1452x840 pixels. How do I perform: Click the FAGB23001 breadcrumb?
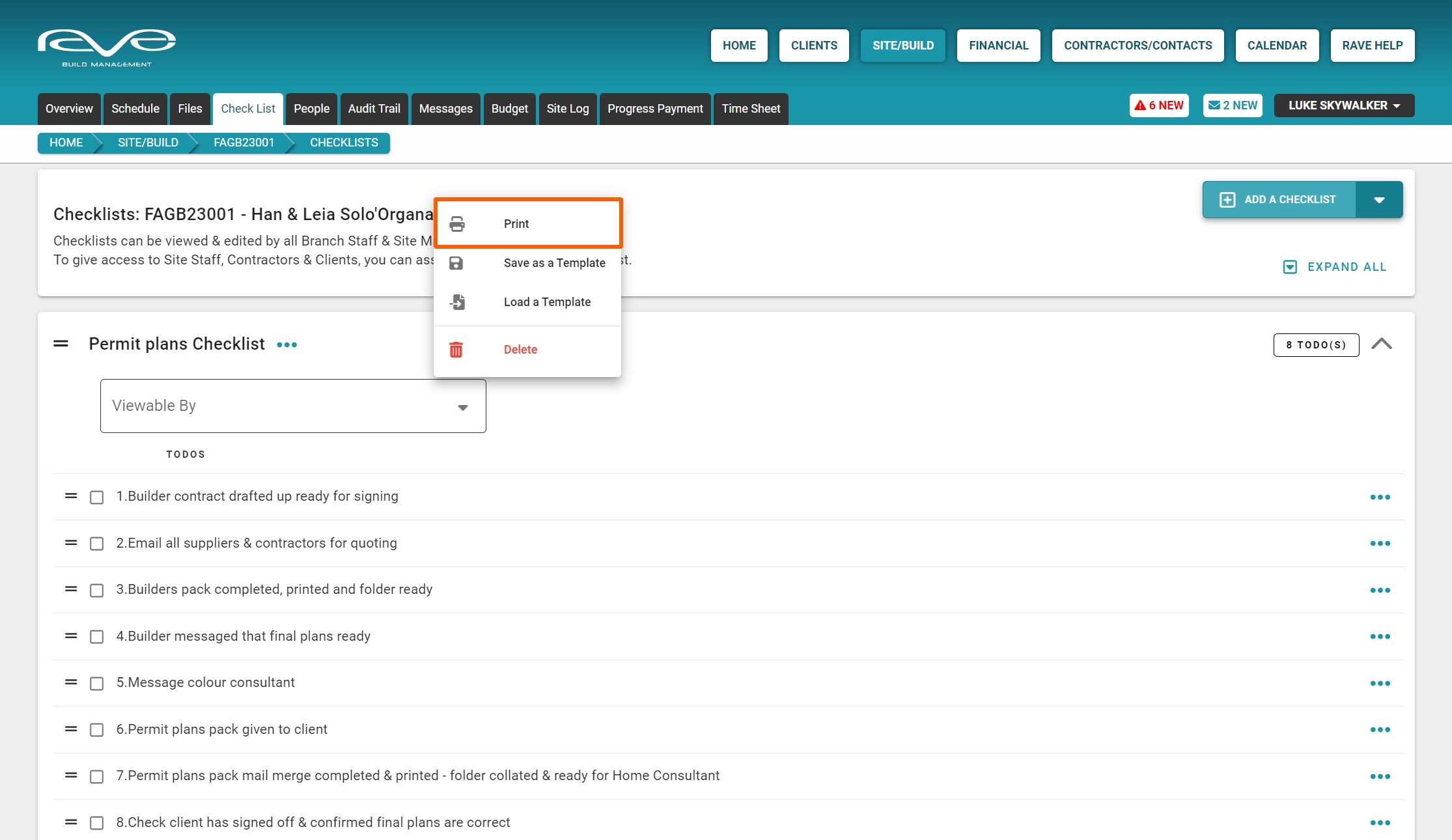click(244, 143)
